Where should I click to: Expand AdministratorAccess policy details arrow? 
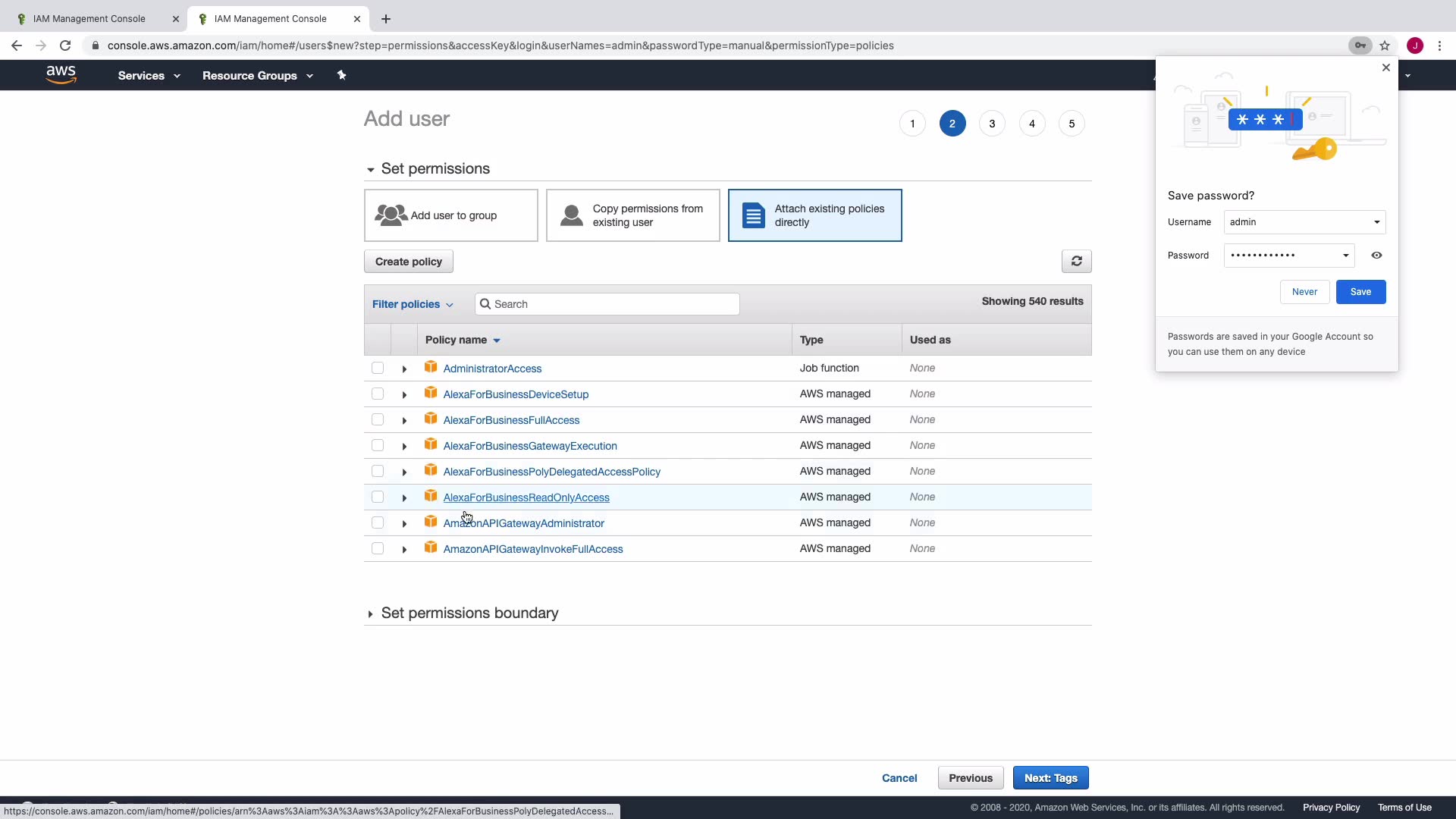[x=404, y=369]
